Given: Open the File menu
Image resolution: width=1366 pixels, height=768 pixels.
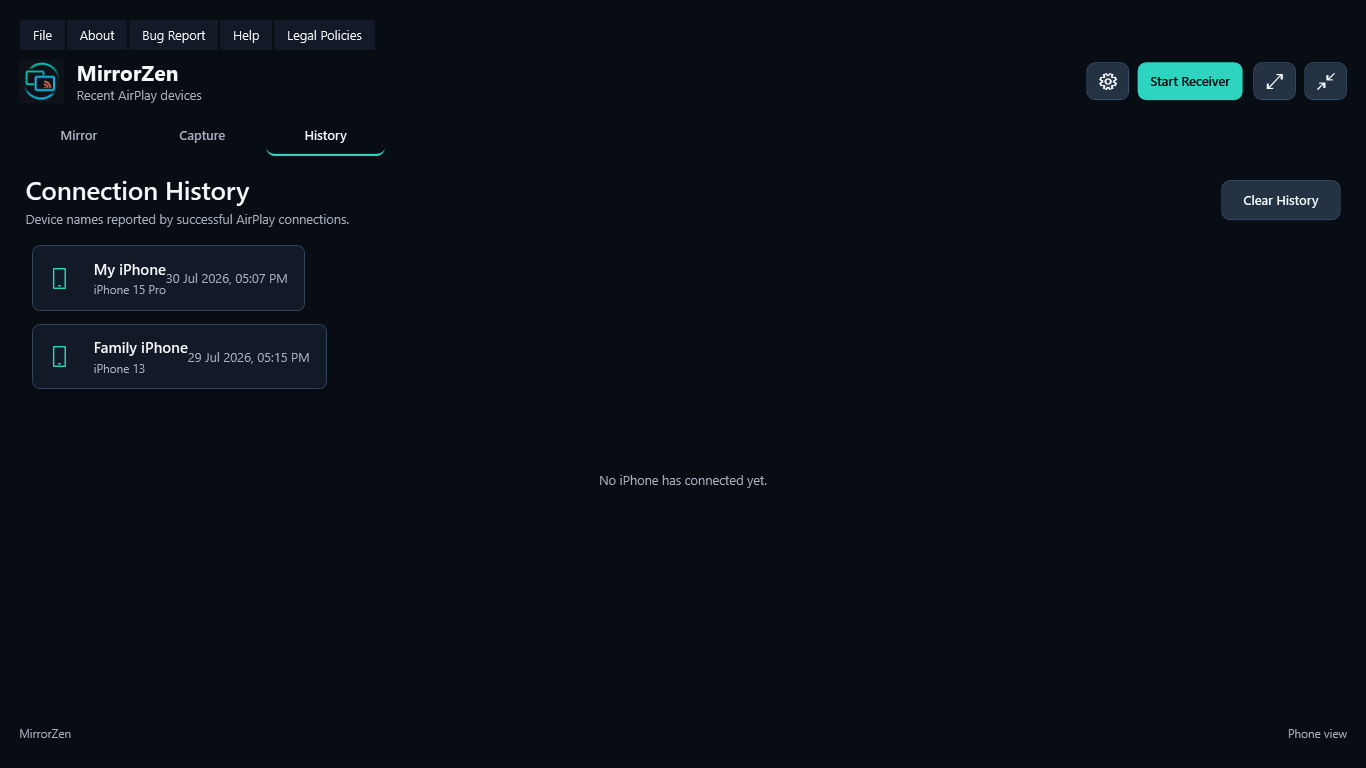Looking at the screenshot, I should (x=42, y=35).
